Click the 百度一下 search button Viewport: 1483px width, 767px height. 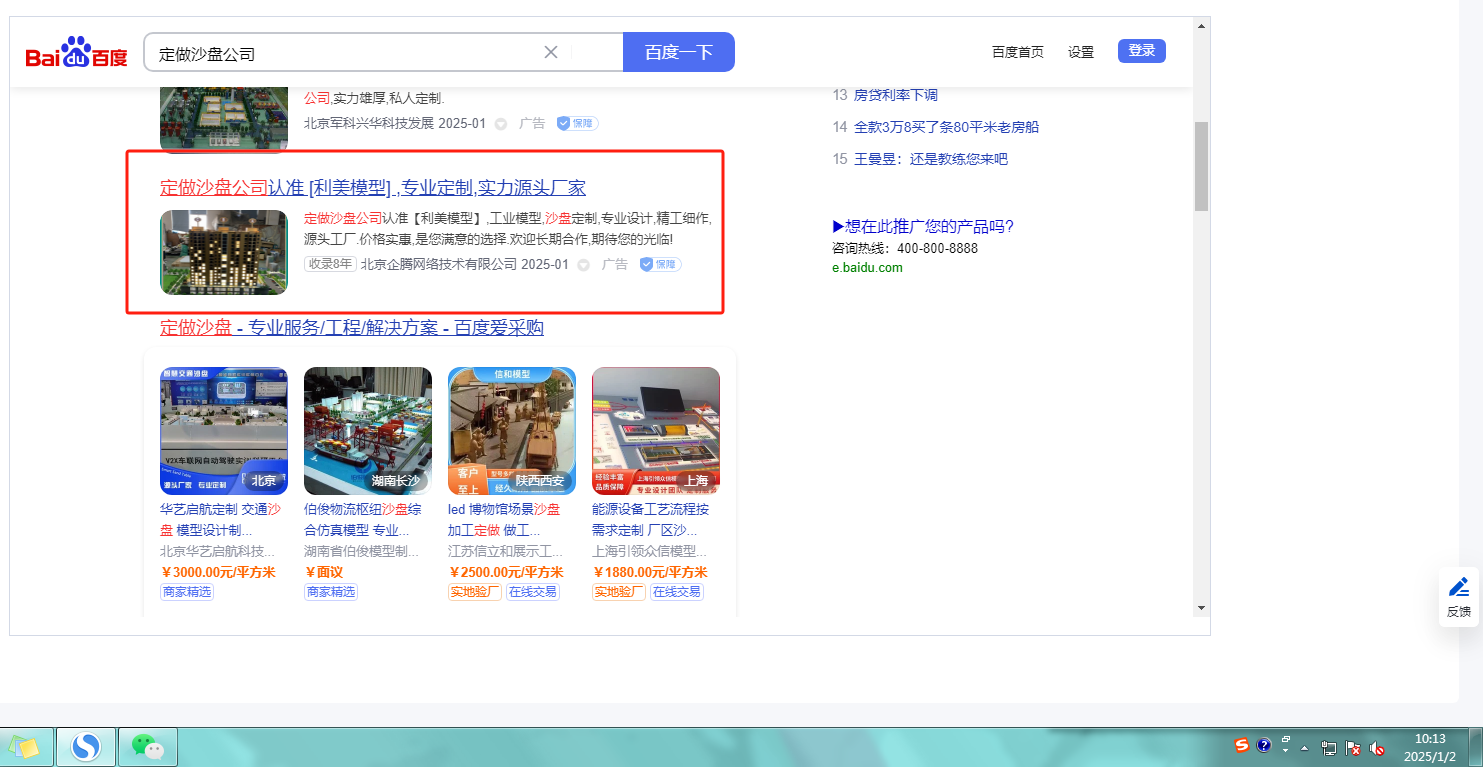pyautogui.click(x=679, y=52)
